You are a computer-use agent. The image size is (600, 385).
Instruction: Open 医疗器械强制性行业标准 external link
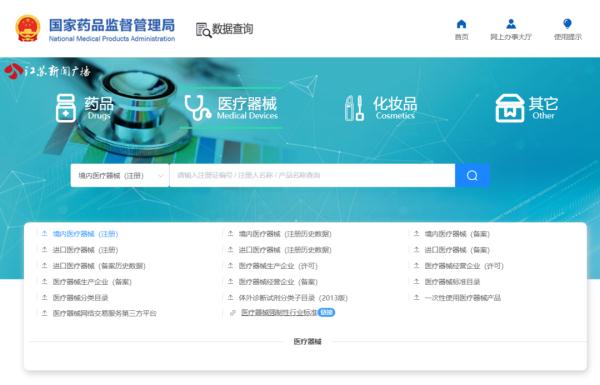coord(279,313)
